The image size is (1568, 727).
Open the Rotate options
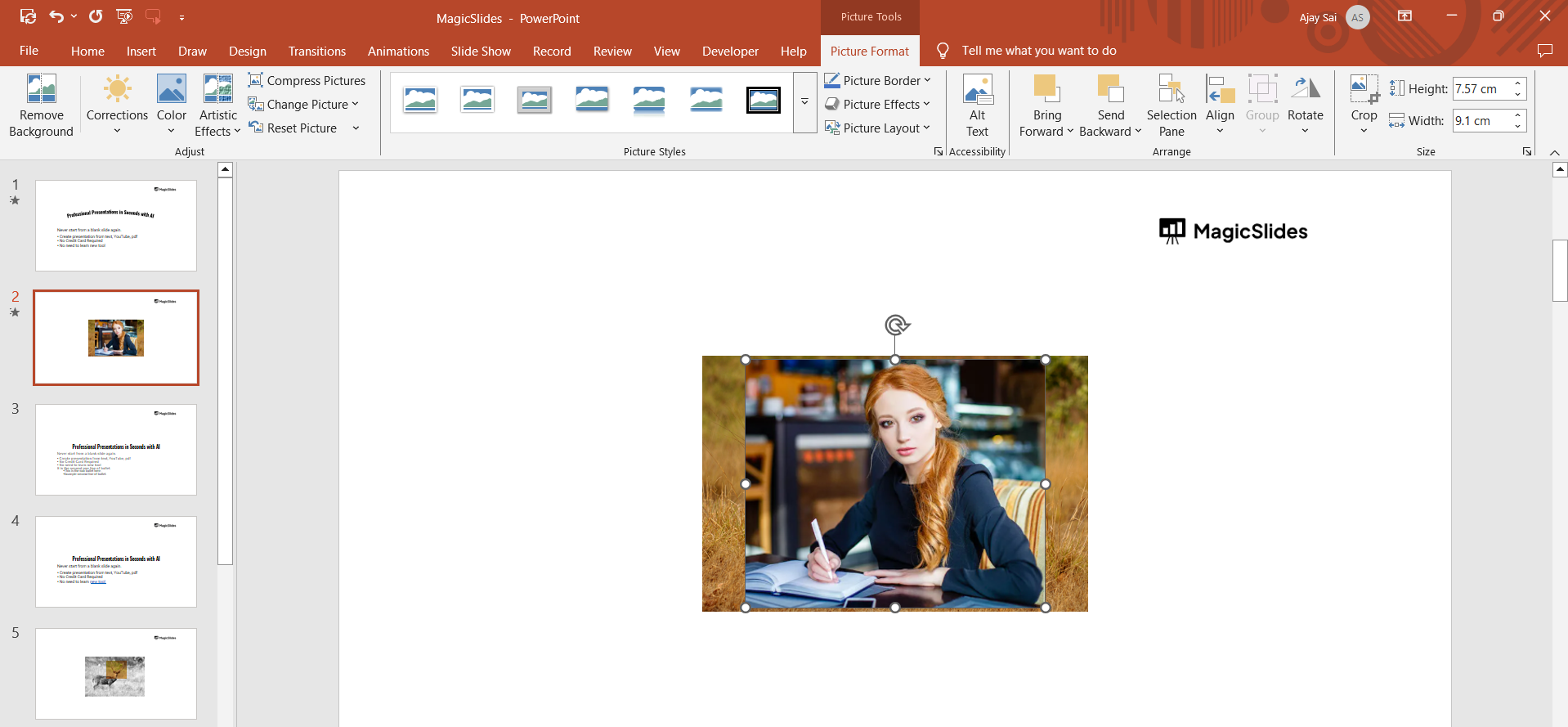click(x=1305, y=105)
